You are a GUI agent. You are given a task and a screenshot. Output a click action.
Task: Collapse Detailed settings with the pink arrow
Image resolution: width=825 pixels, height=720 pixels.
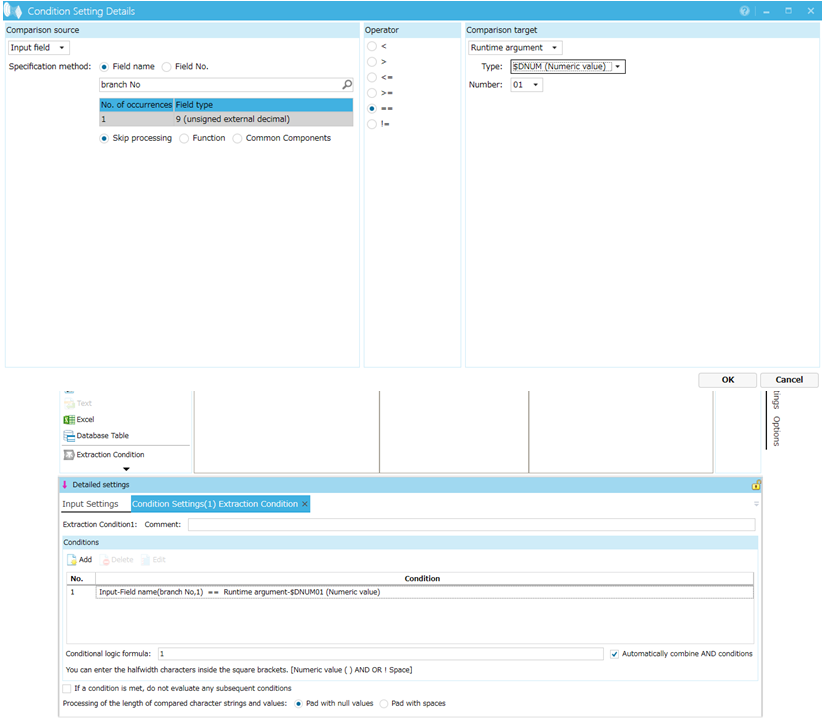(x=66, y=485)
